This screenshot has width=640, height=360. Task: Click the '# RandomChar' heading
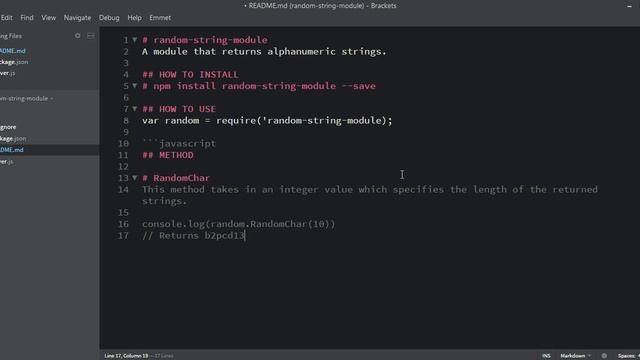176,178
